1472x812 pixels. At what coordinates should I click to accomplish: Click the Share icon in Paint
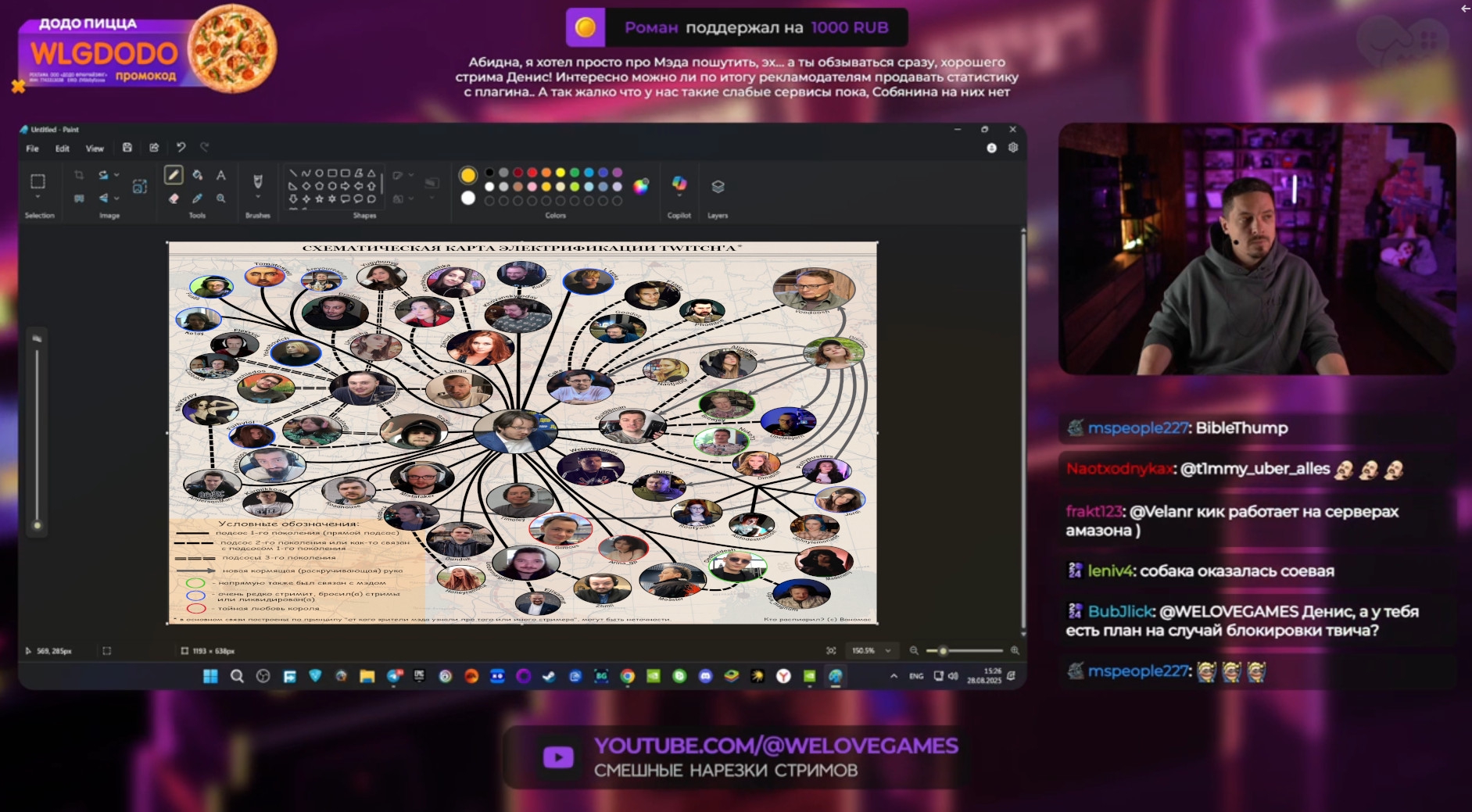click(154, 148)
